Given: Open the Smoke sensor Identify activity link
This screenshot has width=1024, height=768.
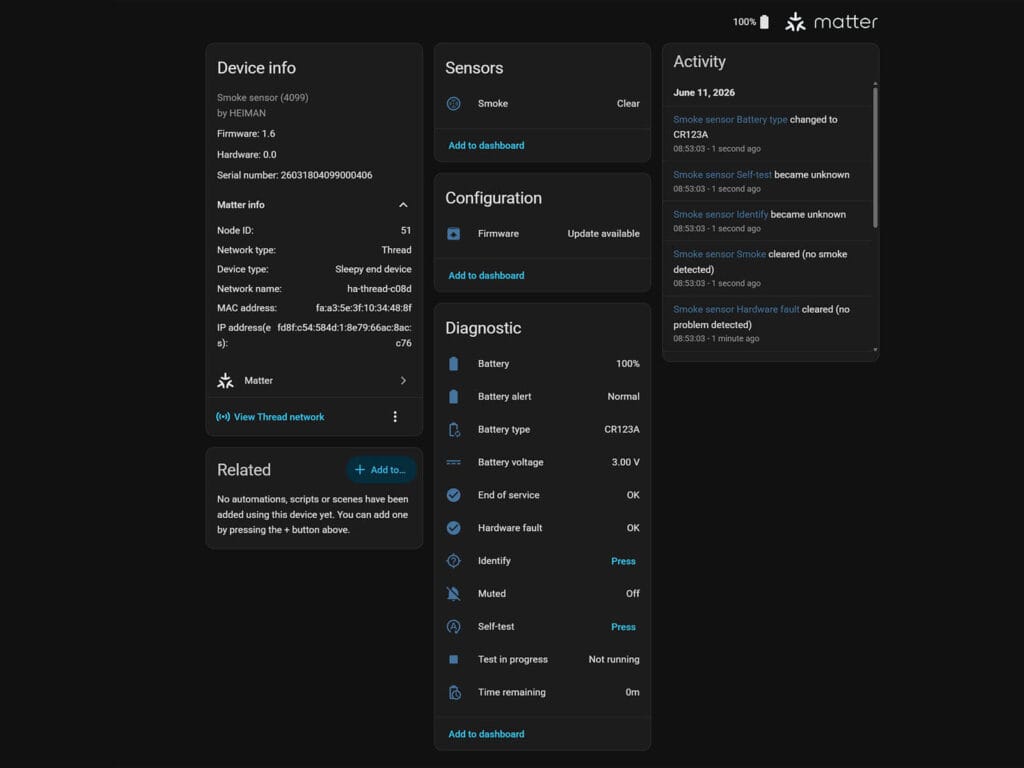Looking at the screenshot, I should coord(720,214).
